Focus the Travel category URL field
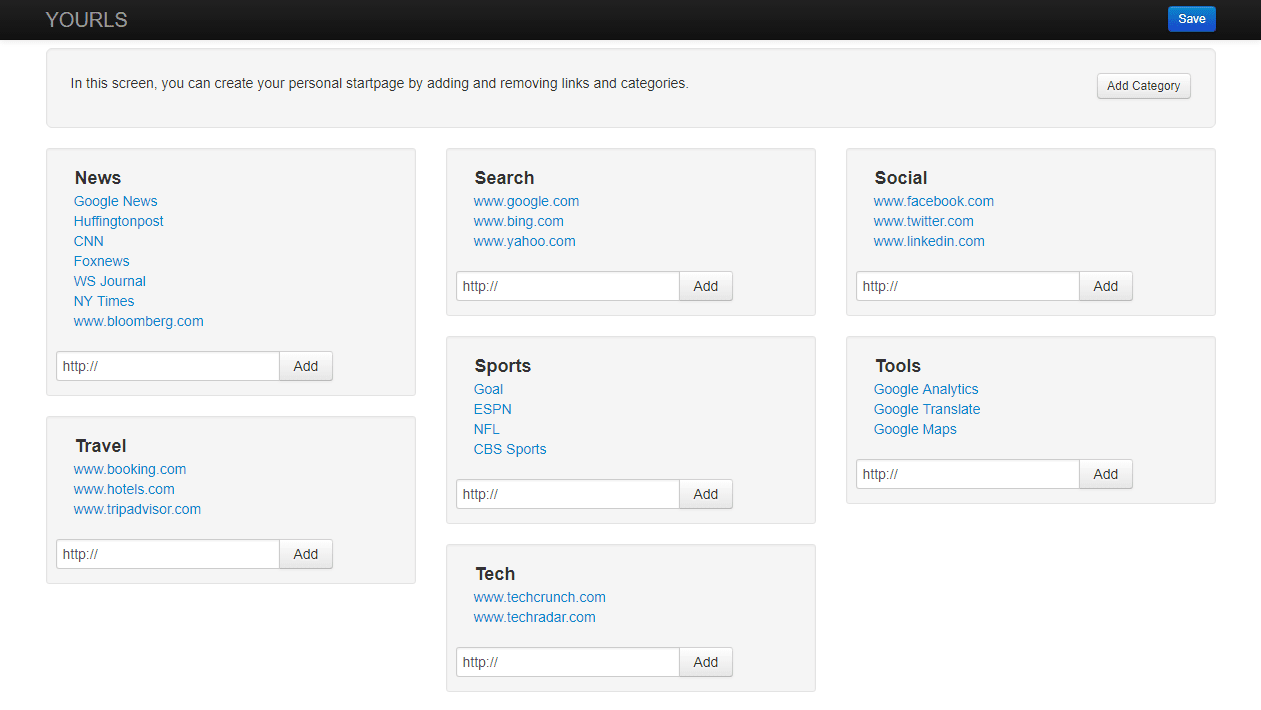This screenshot has height=710, width=1261. (x=168, y=554)
